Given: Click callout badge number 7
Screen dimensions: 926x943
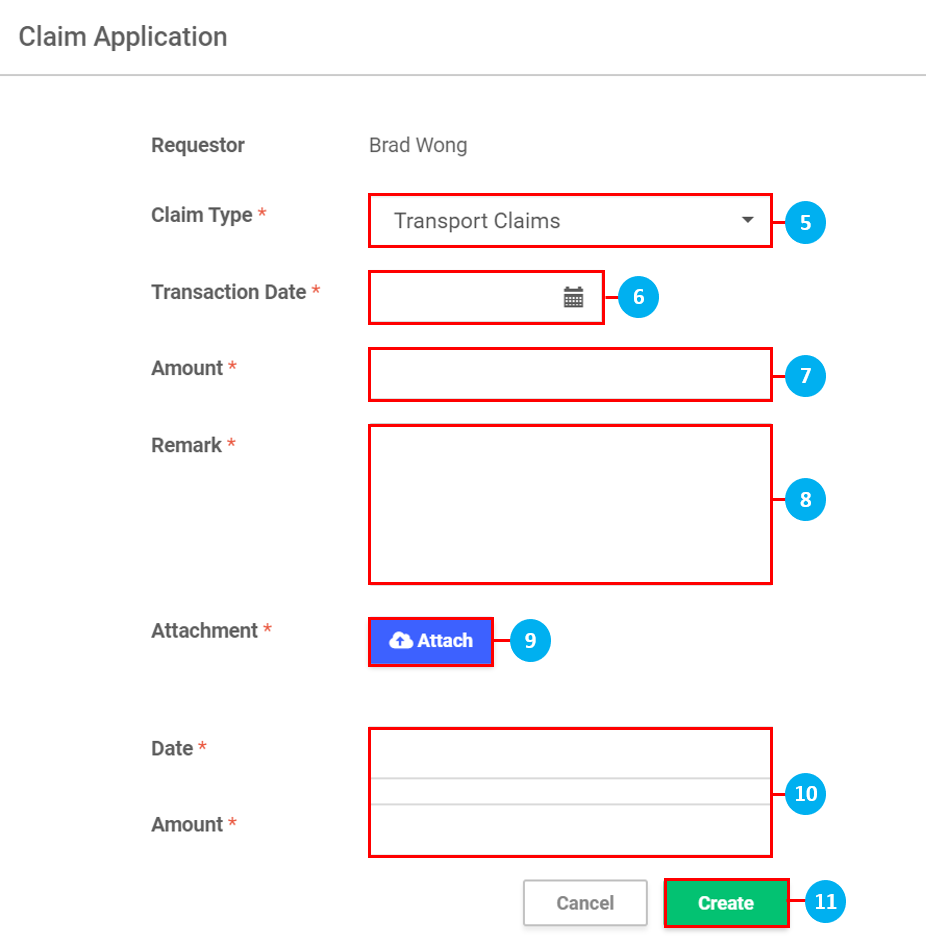Looking at the screenshot, I should pos(805,375).
